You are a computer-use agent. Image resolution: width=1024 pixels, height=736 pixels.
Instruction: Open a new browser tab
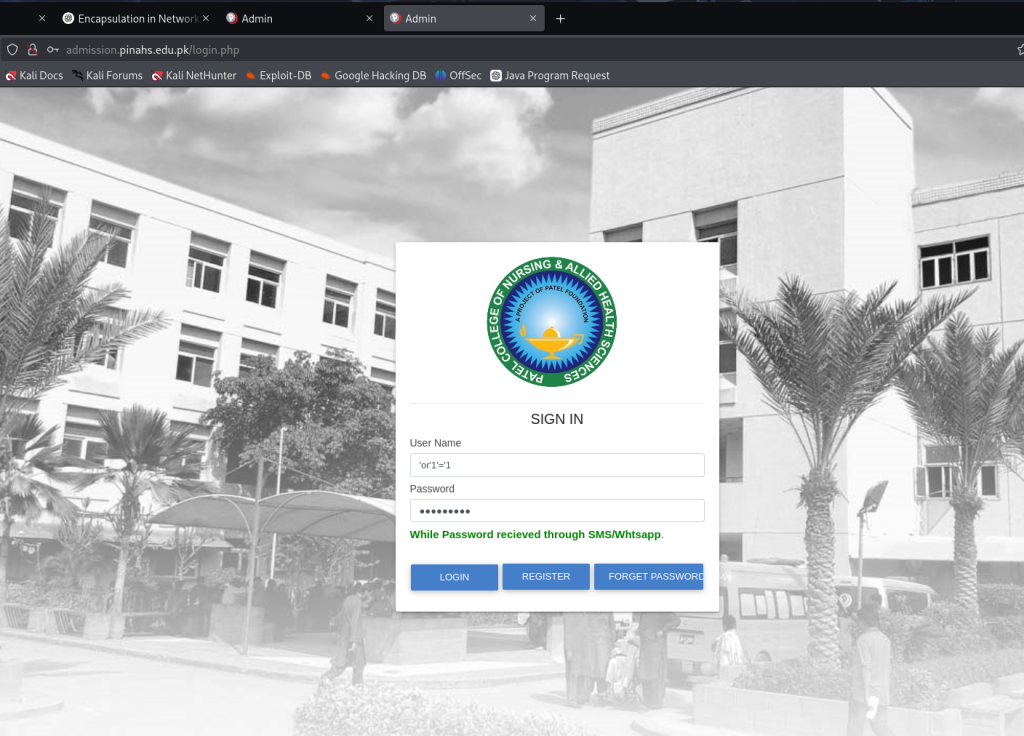[560, 19]
